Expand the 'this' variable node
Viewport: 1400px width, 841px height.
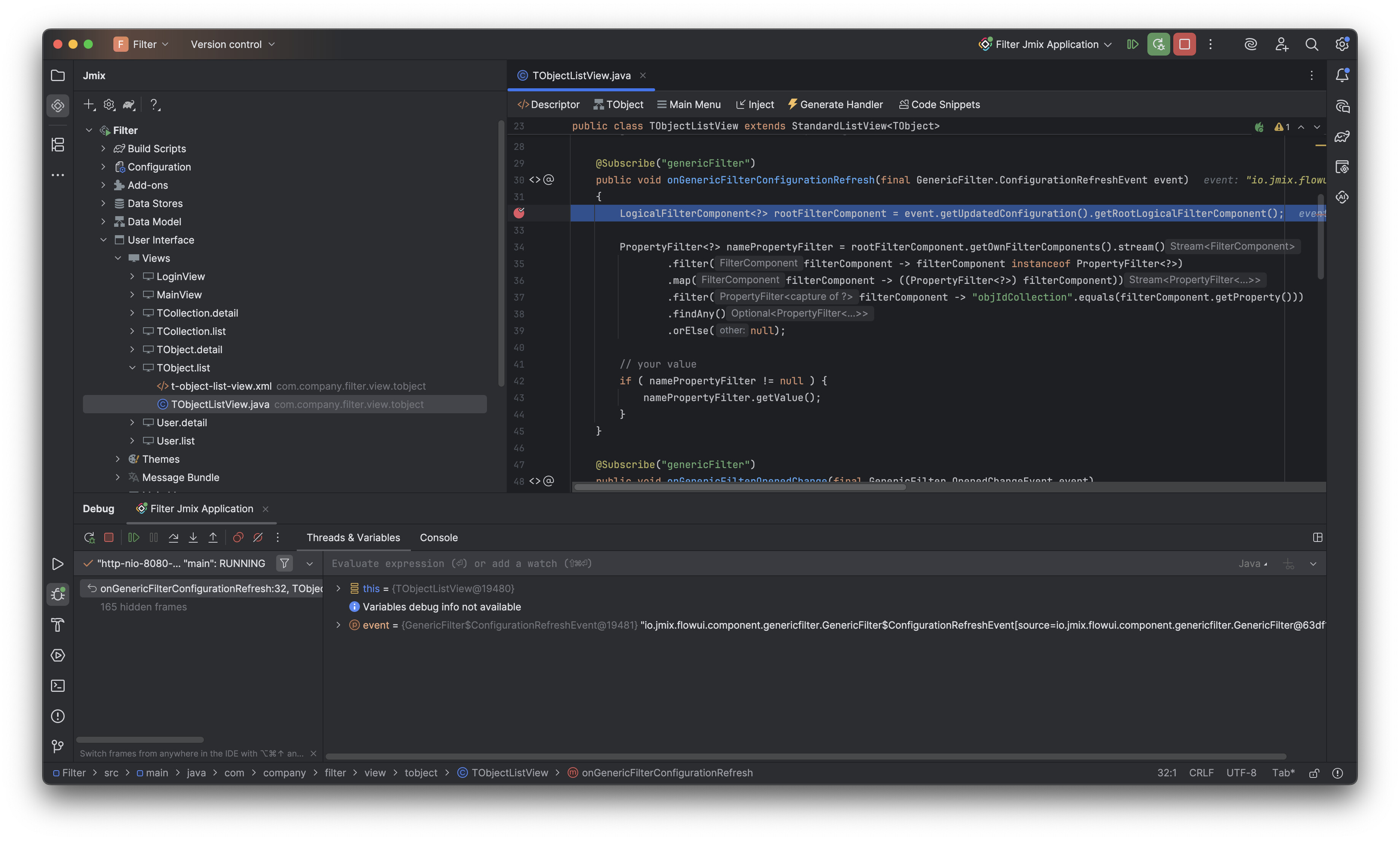[x=338, y=588]
